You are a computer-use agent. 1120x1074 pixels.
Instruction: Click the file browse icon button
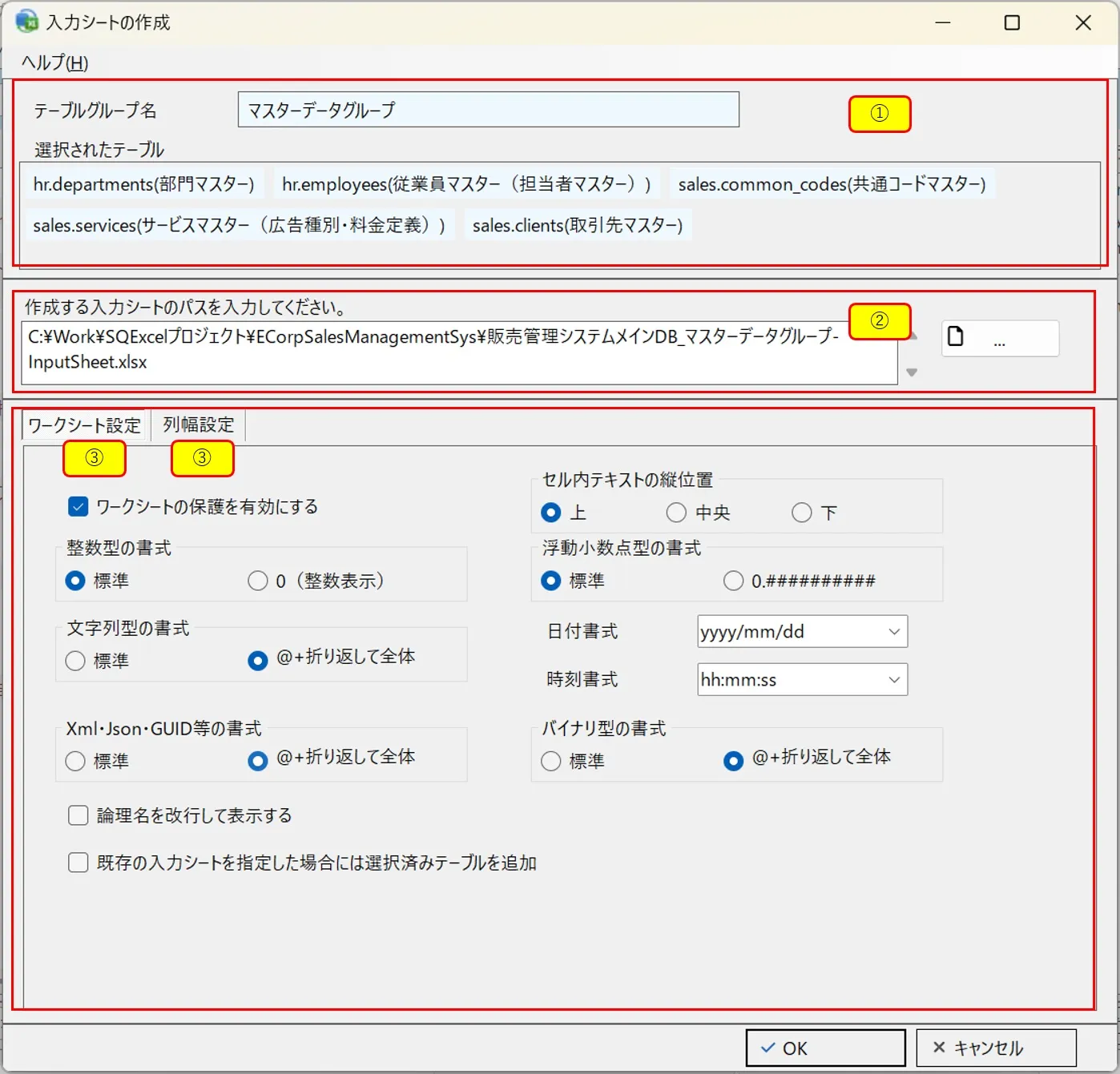point(1000,338)
